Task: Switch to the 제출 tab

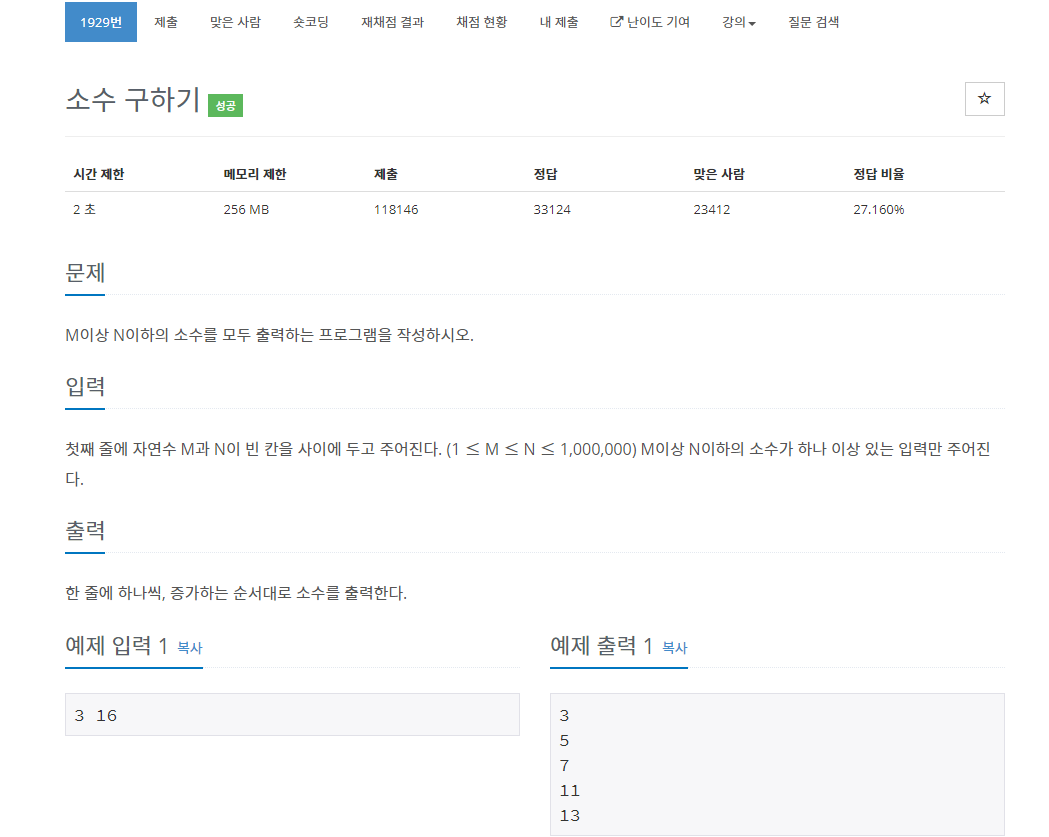Action: coord(166,20)
